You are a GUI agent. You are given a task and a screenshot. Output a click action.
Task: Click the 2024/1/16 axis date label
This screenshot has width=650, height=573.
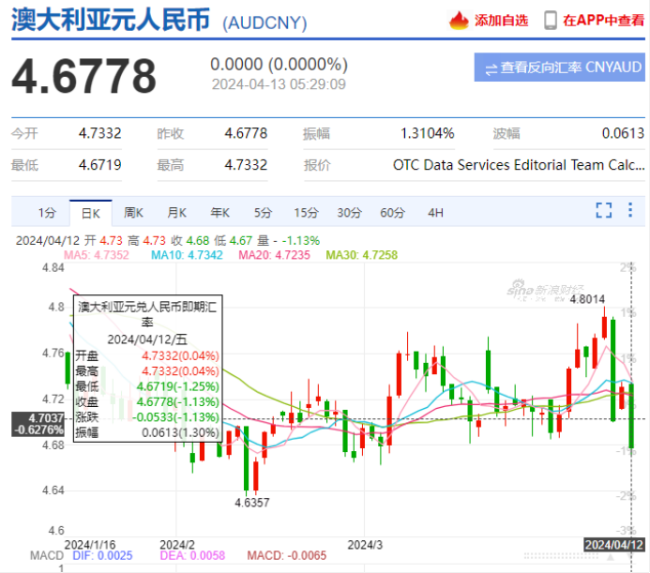tap(90, 544)
